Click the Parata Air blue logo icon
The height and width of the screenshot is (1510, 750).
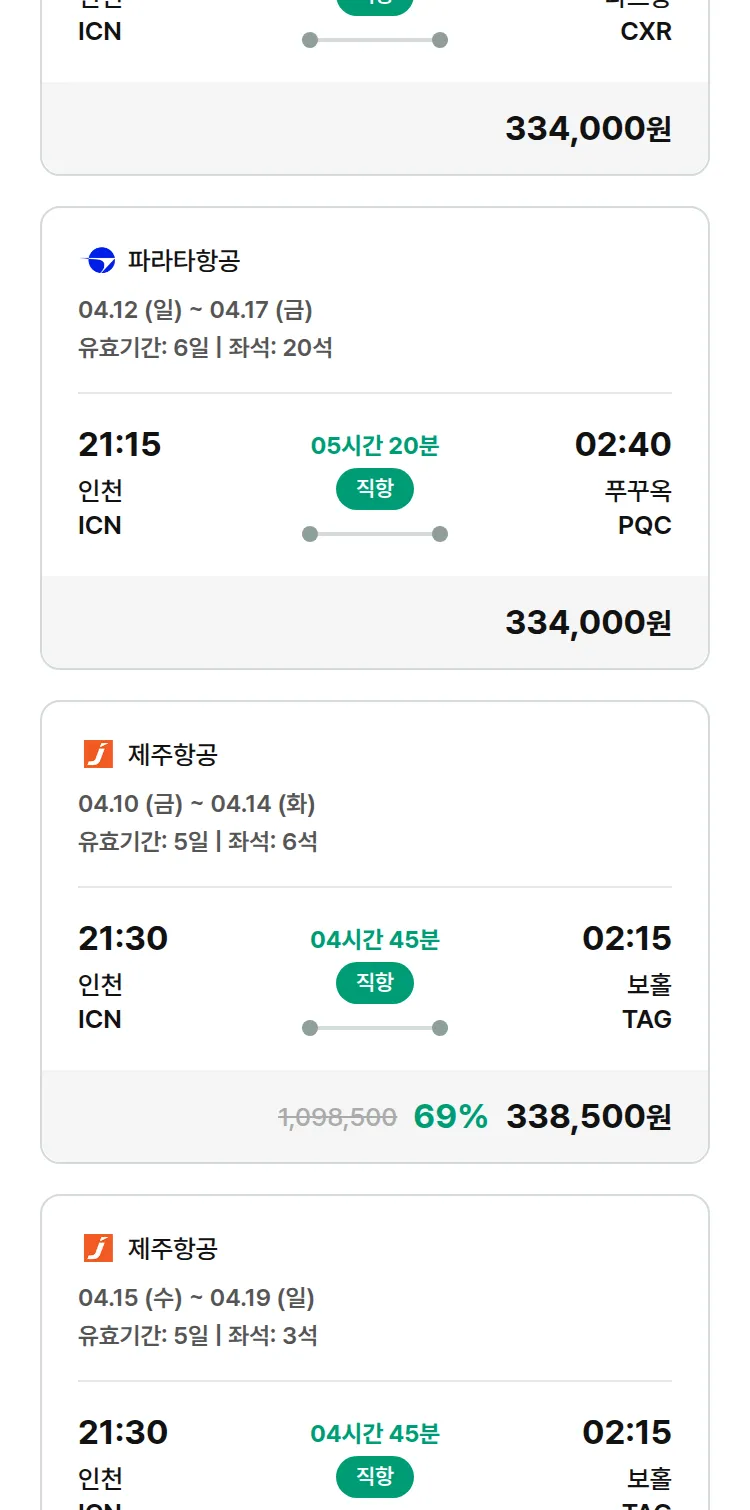click(x=98, y=261)
